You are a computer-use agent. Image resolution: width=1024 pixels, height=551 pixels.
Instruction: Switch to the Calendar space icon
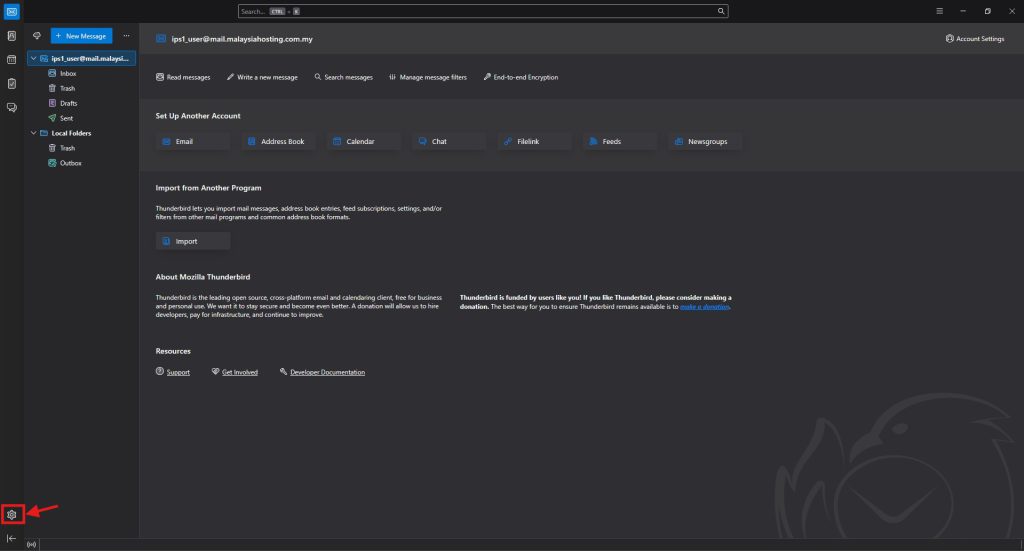(x=12, y=60)
